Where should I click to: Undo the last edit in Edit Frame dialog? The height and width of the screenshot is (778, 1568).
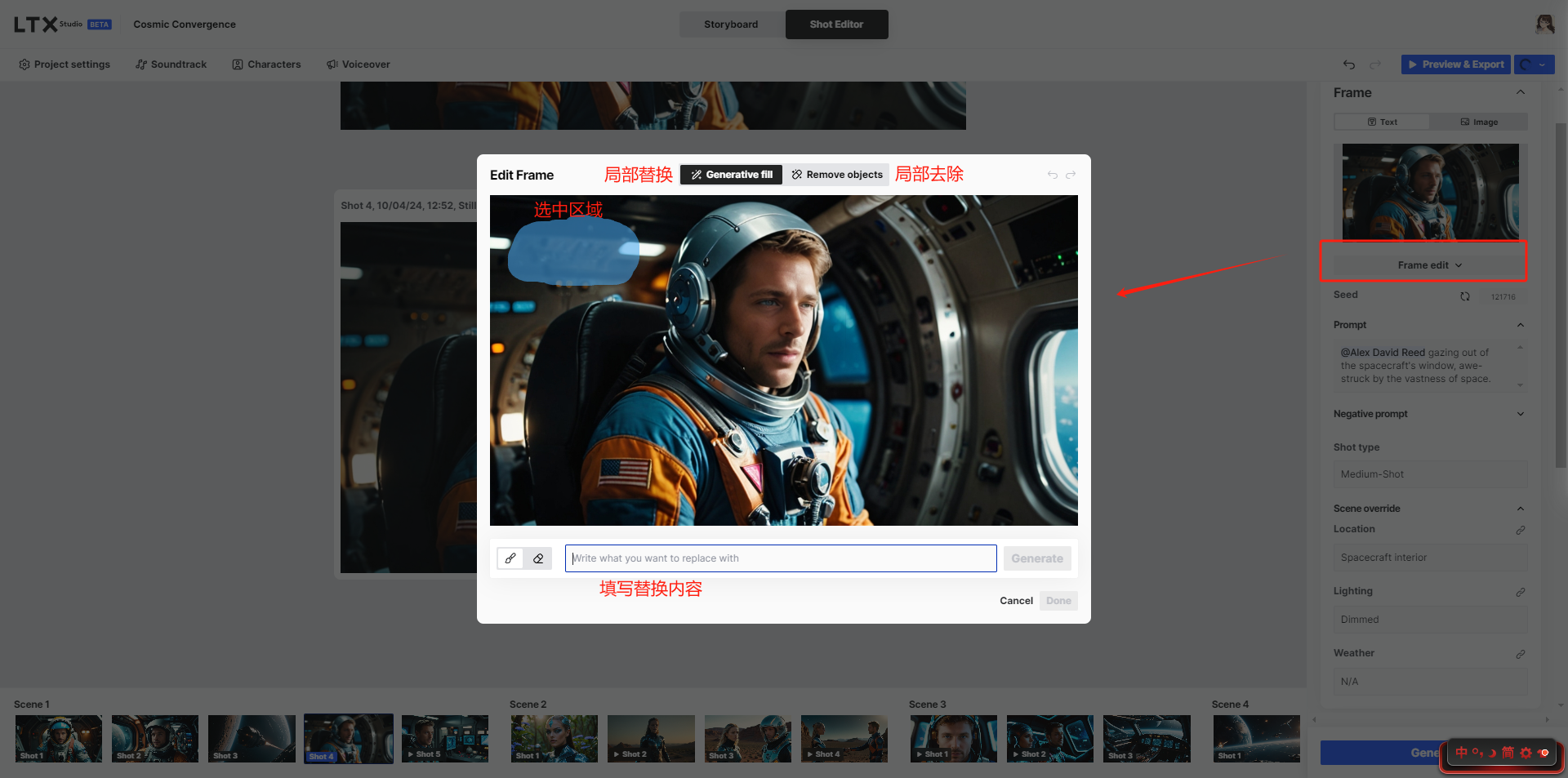(x=1053, y=175)
